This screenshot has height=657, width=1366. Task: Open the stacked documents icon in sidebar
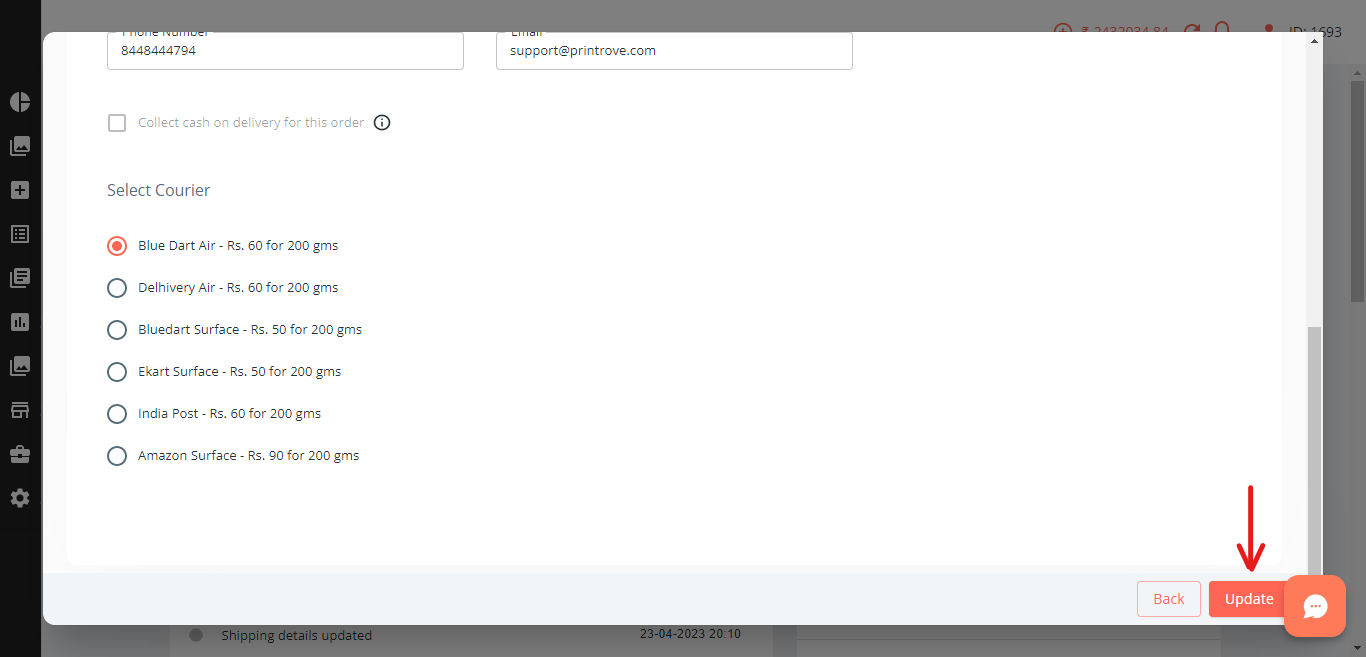(20, 278)
